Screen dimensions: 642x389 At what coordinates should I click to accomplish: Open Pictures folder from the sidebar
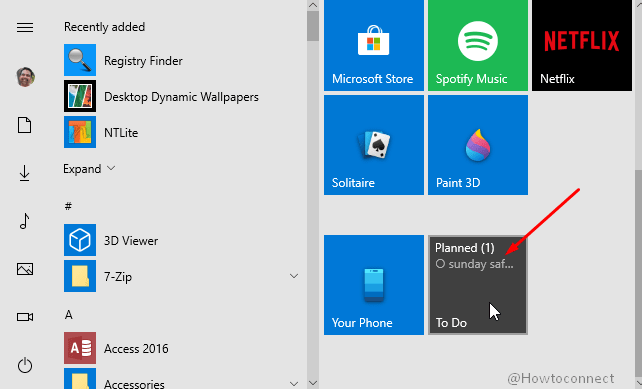[25, 269]
